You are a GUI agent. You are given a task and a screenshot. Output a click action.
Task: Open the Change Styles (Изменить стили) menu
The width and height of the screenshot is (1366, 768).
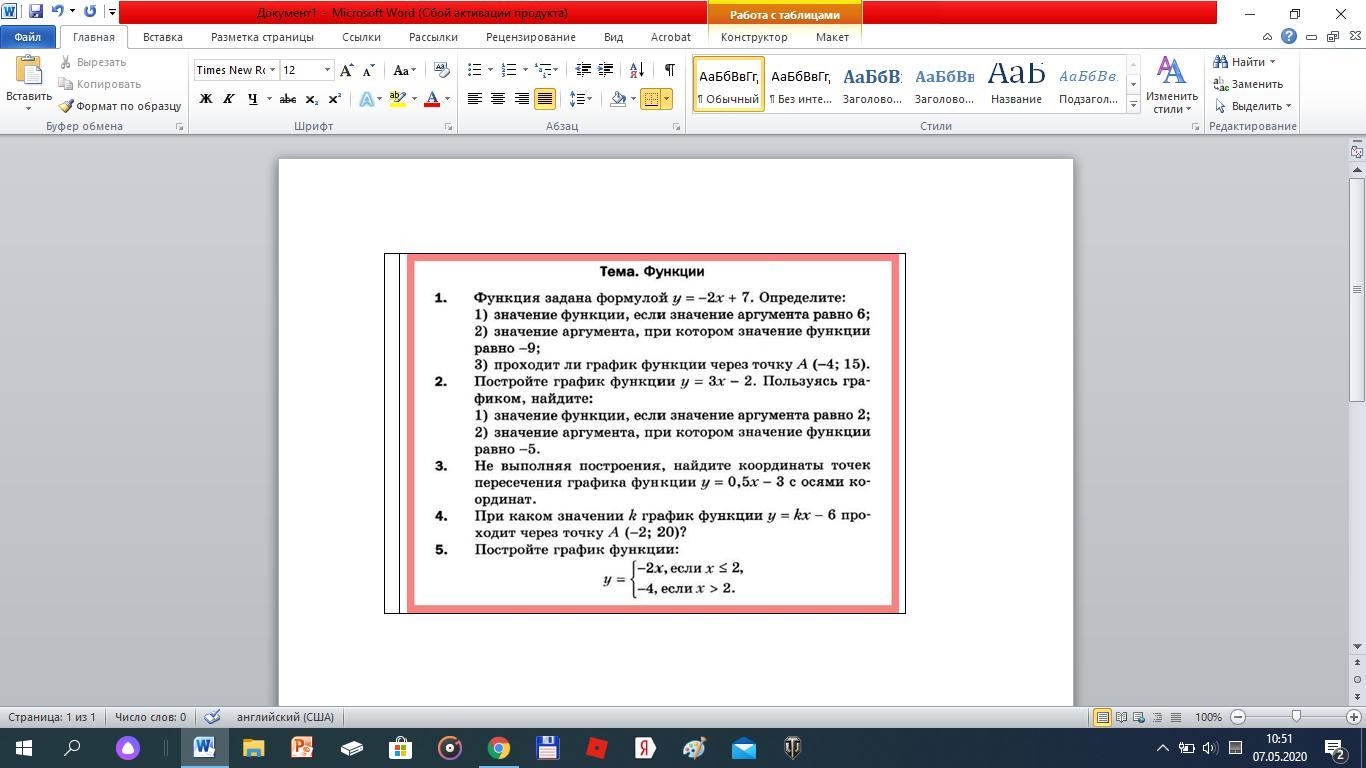tap(1171, 85)
